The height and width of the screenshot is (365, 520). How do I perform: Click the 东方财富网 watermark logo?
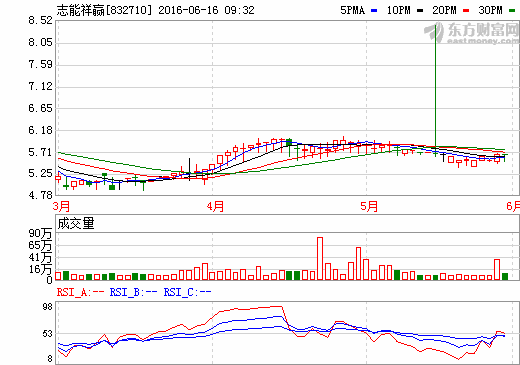click(x=472, y=33)
